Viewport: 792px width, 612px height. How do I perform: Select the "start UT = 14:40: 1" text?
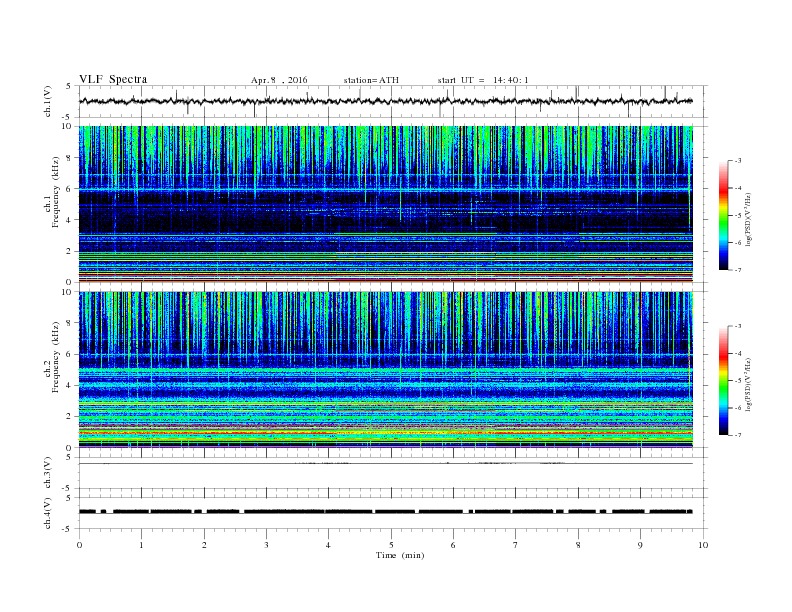483,80
